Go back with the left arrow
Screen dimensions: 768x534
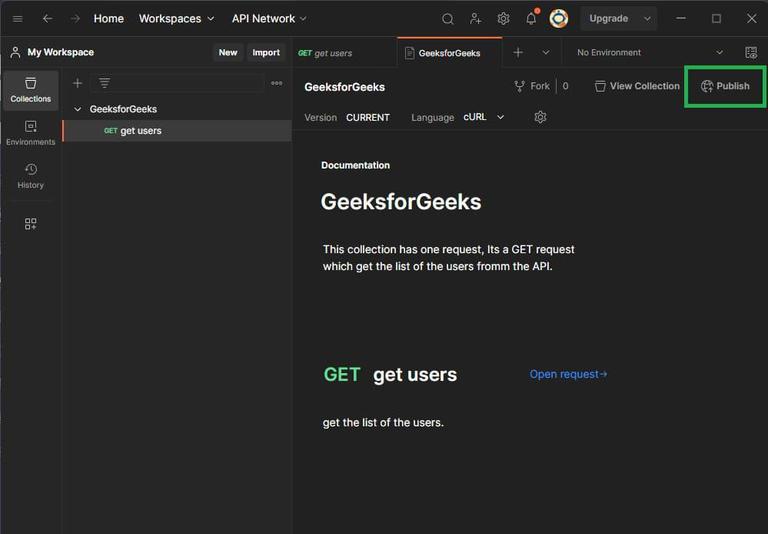(x=48, y=19)
